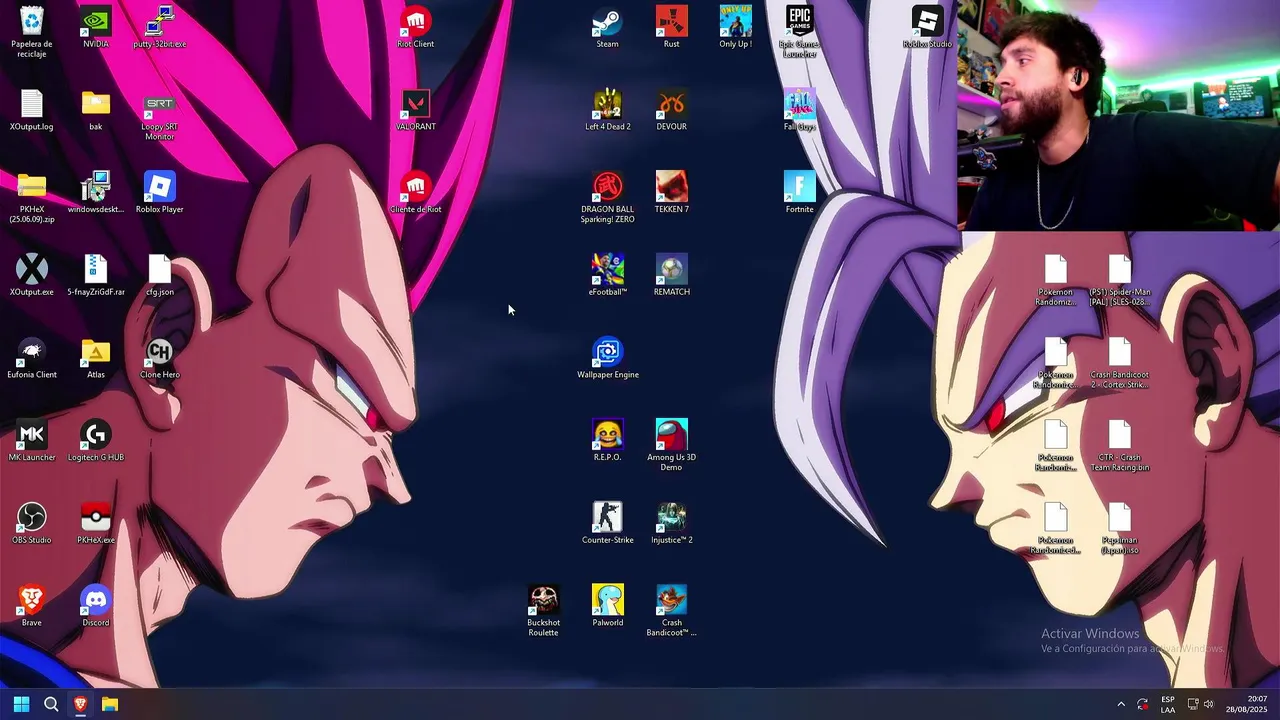Open taskbar Search
The image size is (1280, 720).
coord(51,704)
